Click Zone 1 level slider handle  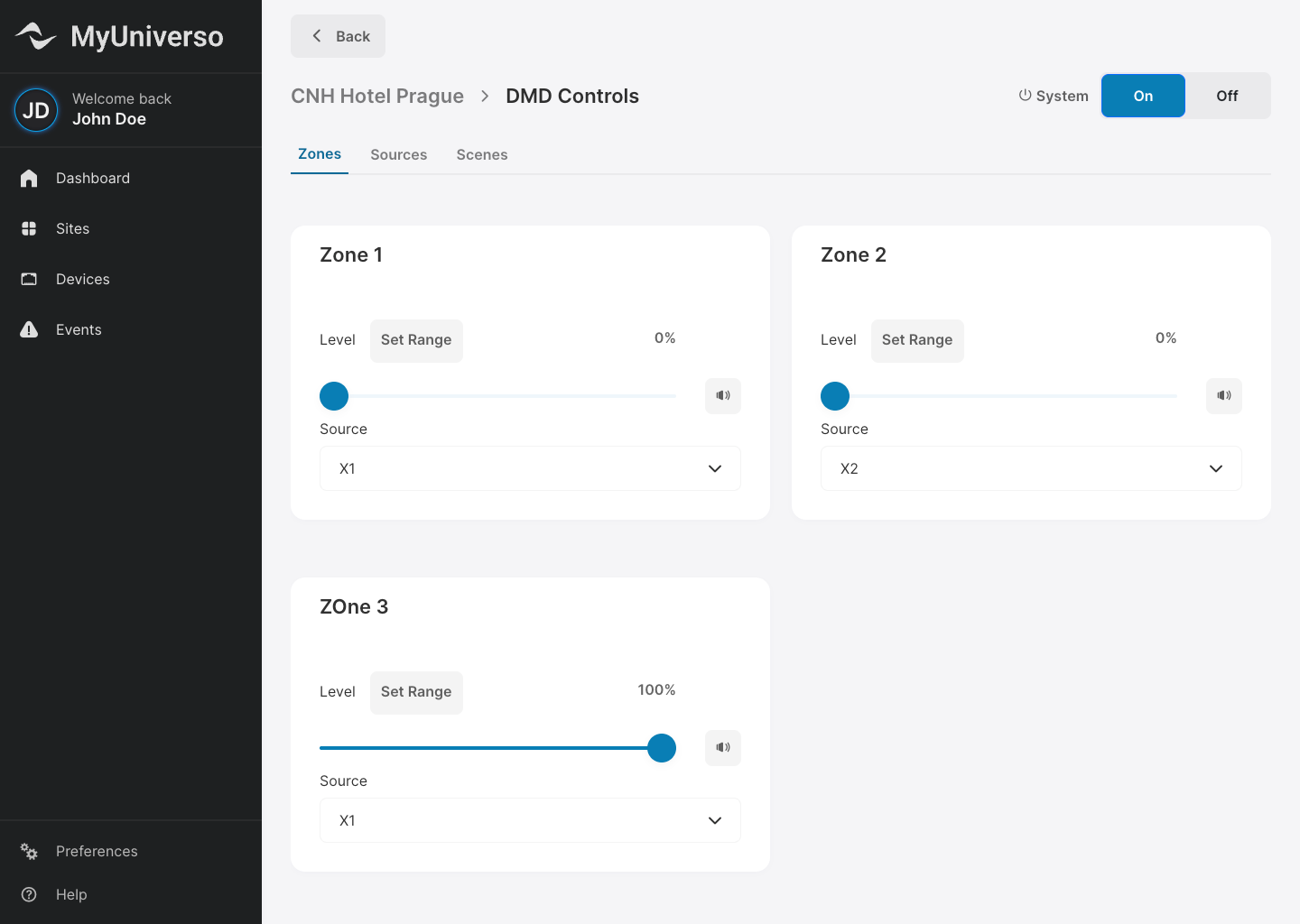click(x=334, y=396)
